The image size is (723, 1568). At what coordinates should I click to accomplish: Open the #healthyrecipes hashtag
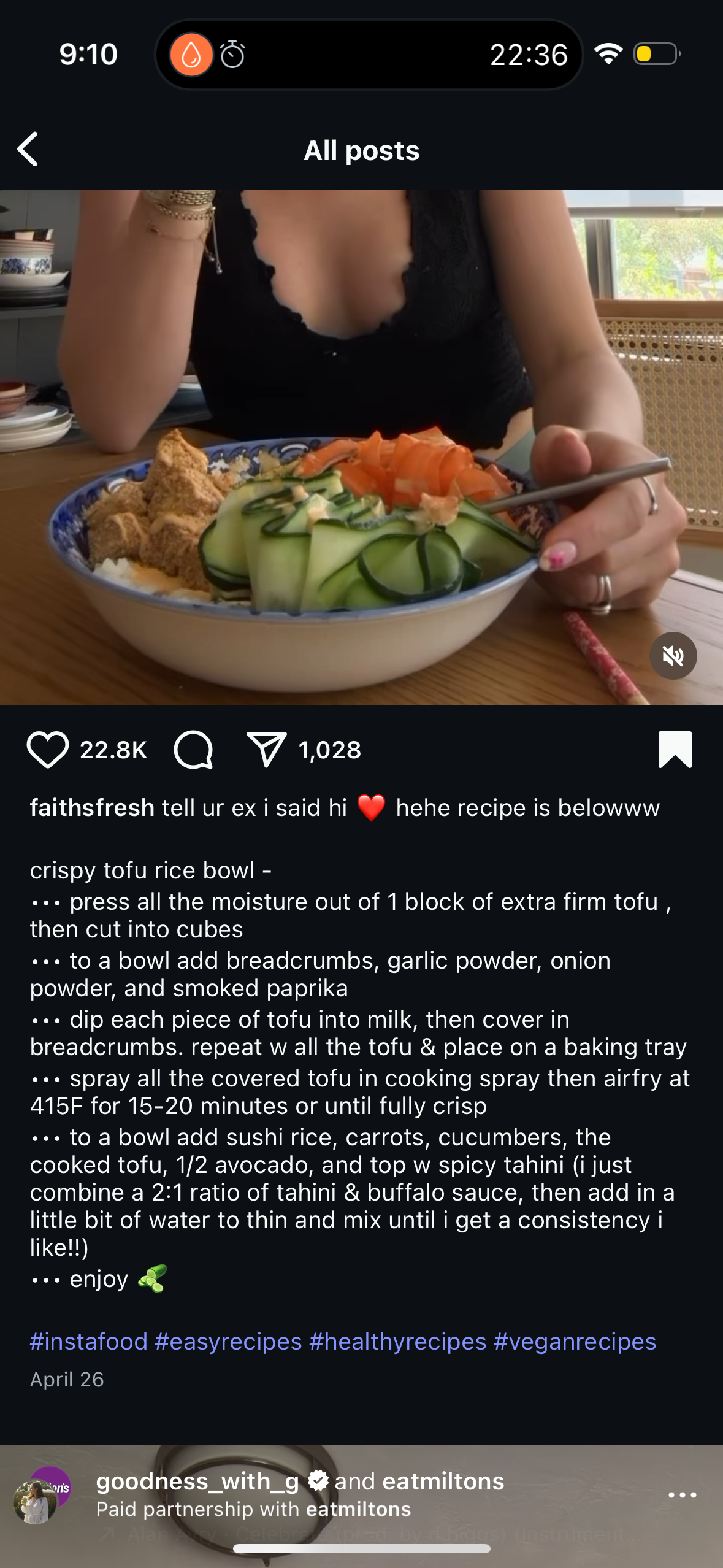coord(398,1341)
